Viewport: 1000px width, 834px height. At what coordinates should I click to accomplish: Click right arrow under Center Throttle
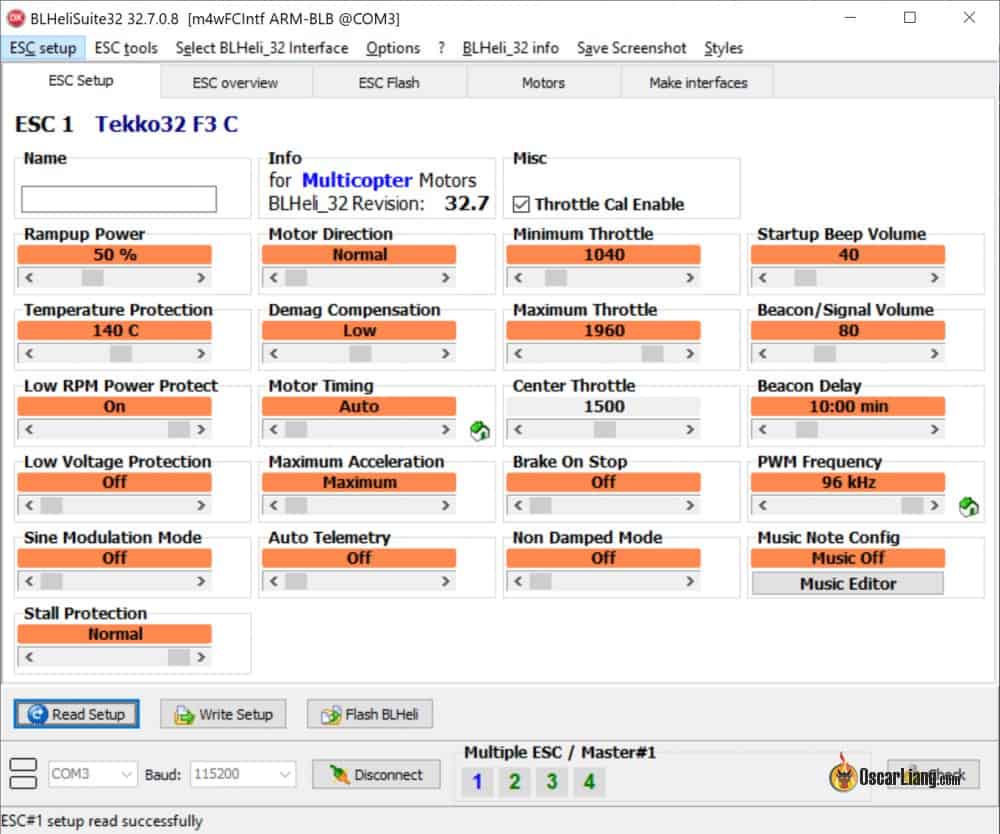(689, 429)
